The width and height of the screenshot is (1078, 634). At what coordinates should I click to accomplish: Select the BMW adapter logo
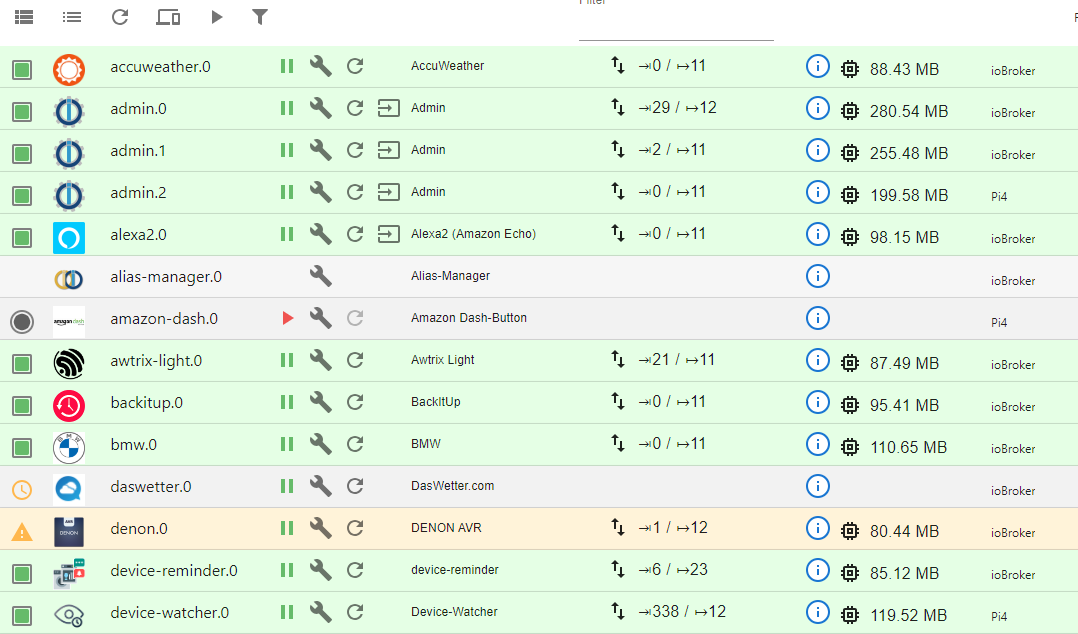(69, 448)
